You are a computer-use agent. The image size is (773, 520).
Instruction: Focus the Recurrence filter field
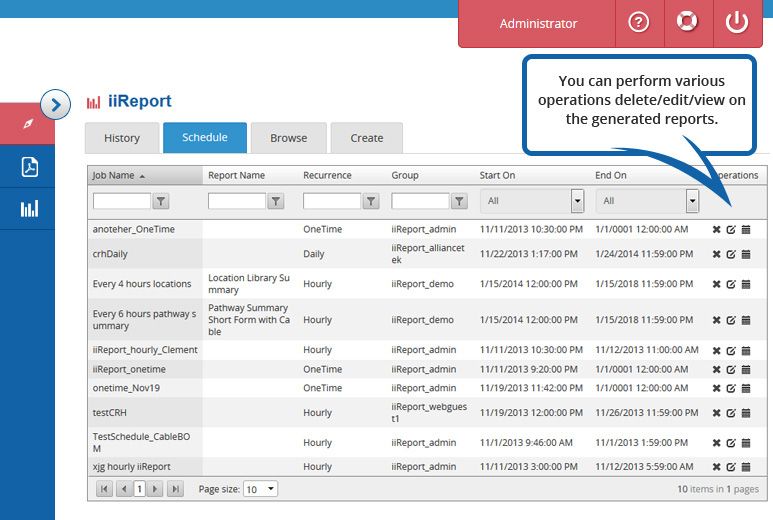point(332,201)
